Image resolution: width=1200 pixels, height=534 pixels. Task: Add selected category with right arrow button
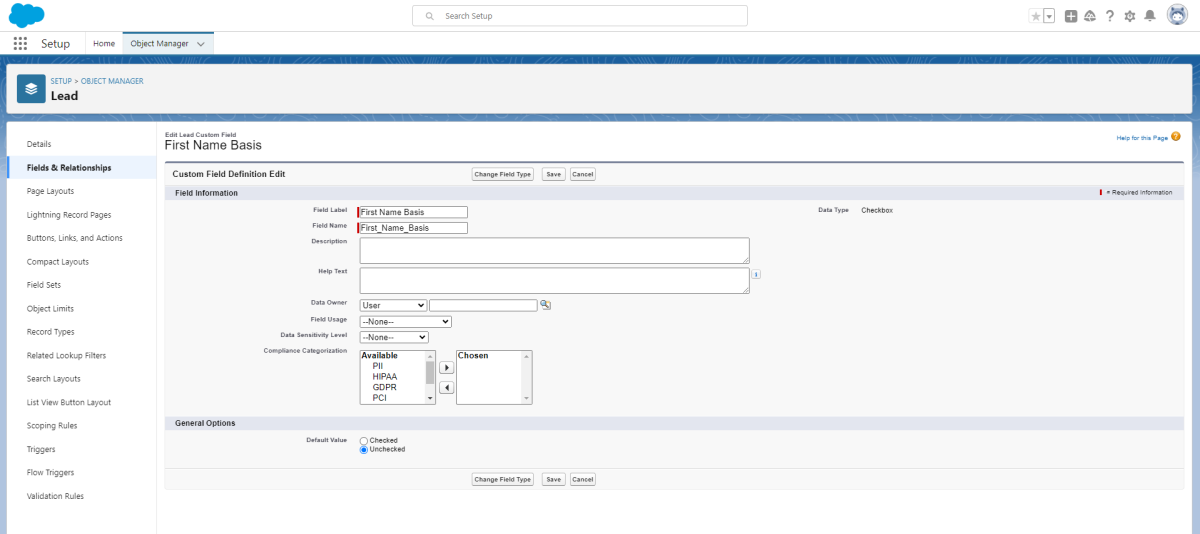point(447,368)
